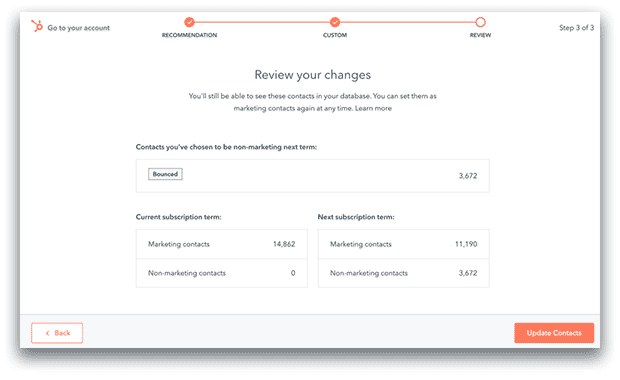Click the 14,862 current marketing contacts value

(284, 244)
